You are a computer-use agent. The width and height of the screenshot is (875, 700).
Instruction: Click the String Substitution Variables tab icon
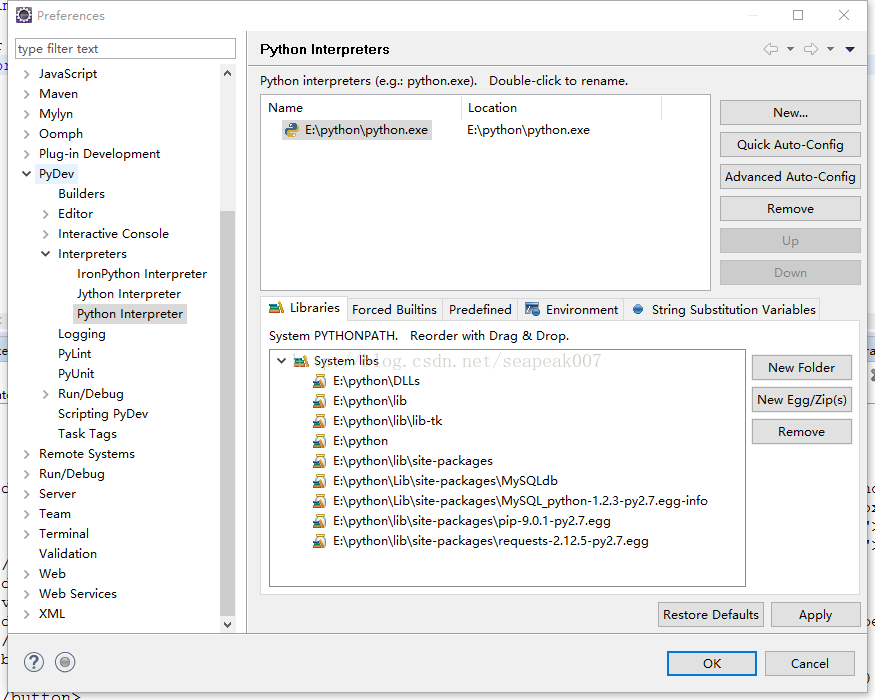point(638,309)
